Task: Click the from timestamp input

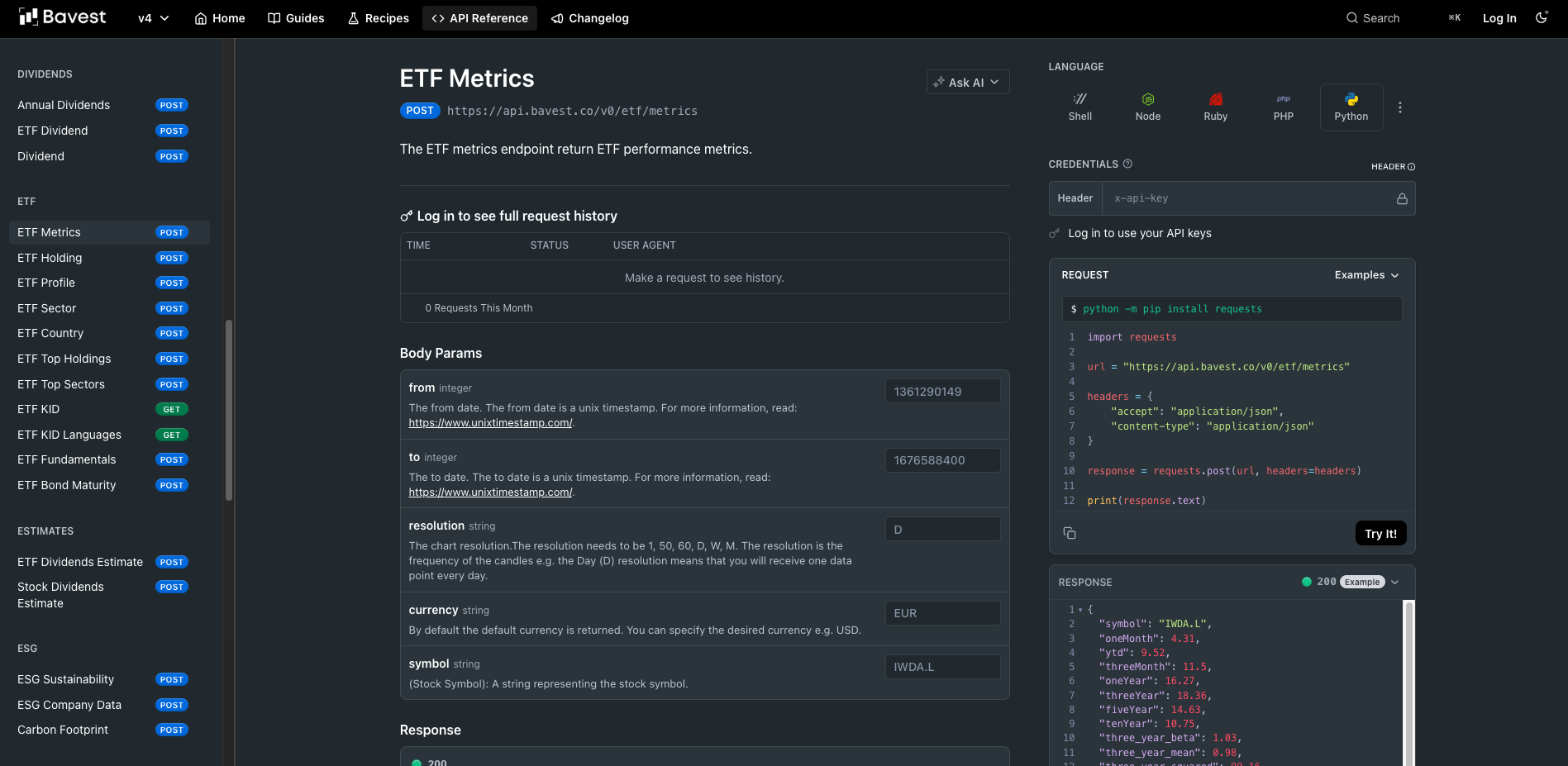Action: 942,392
